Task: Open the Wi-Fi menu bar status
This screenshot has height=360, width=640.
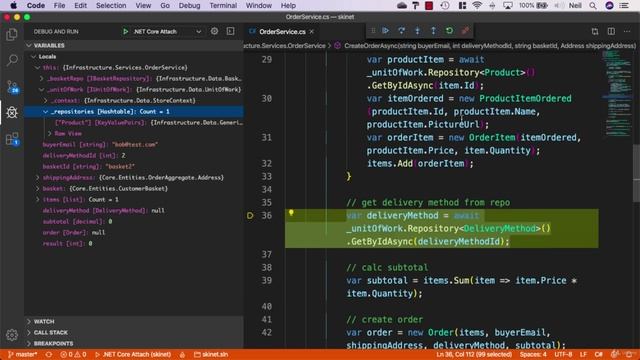Action: (x=477, y=5)
